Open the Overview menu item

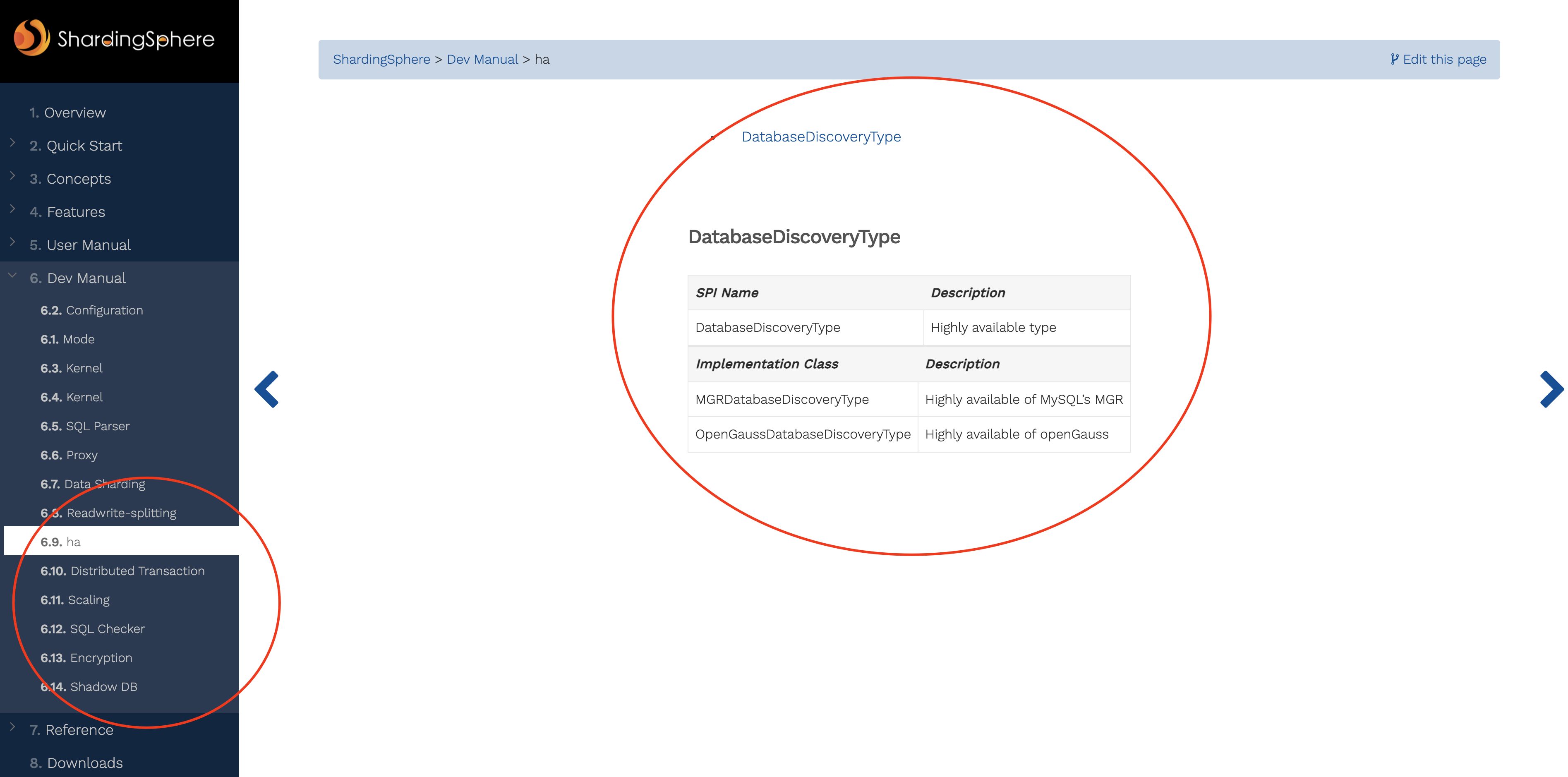coord(74,113)
